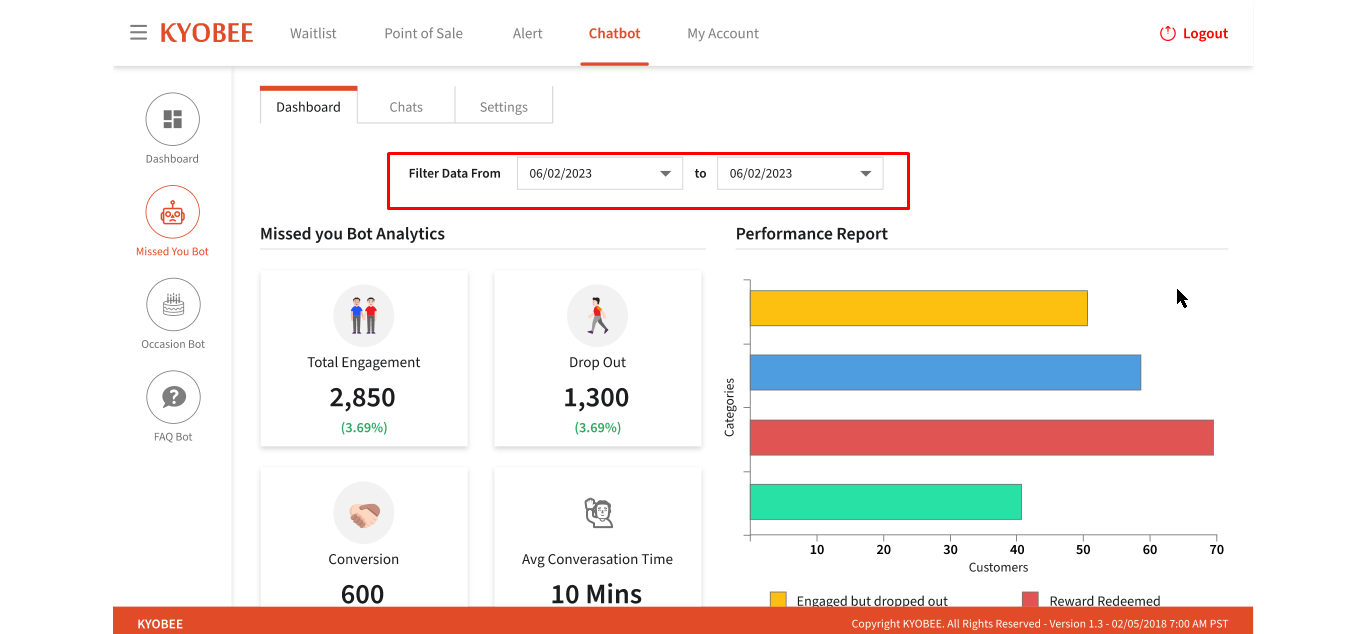Switch to the Settings tab
This screenshot has width=1365, height=634.
(504, 106)
